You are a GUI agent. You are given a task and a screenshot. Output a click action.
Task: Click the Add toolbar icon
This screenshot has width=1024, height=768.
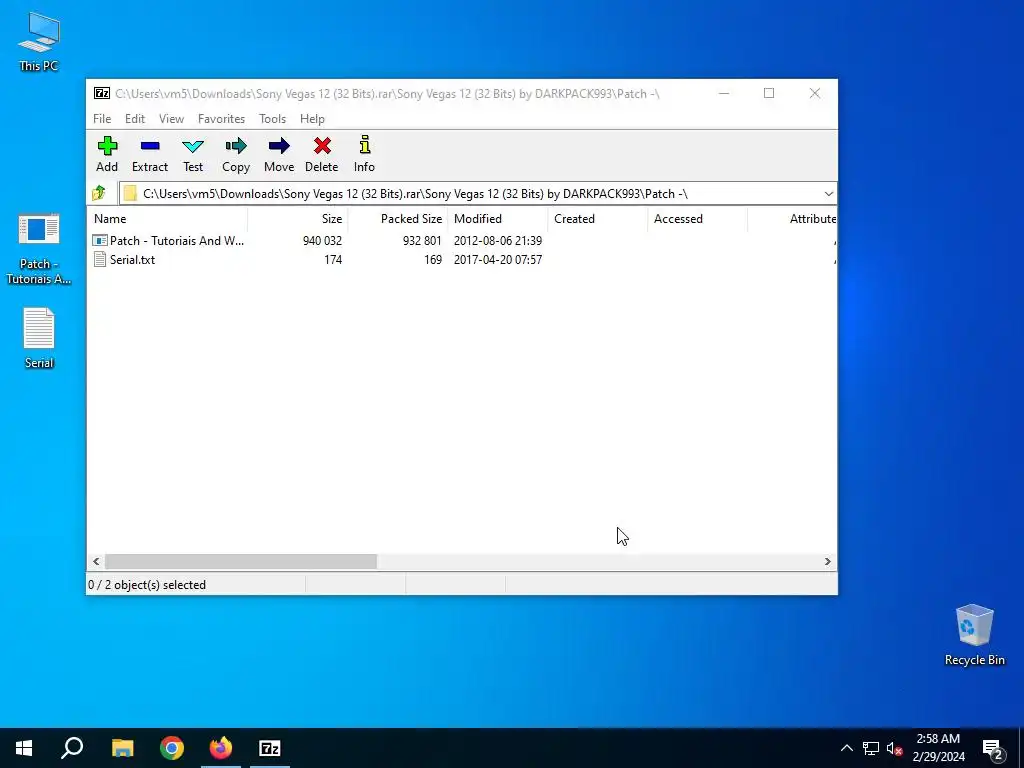click(x=107, y=146)
